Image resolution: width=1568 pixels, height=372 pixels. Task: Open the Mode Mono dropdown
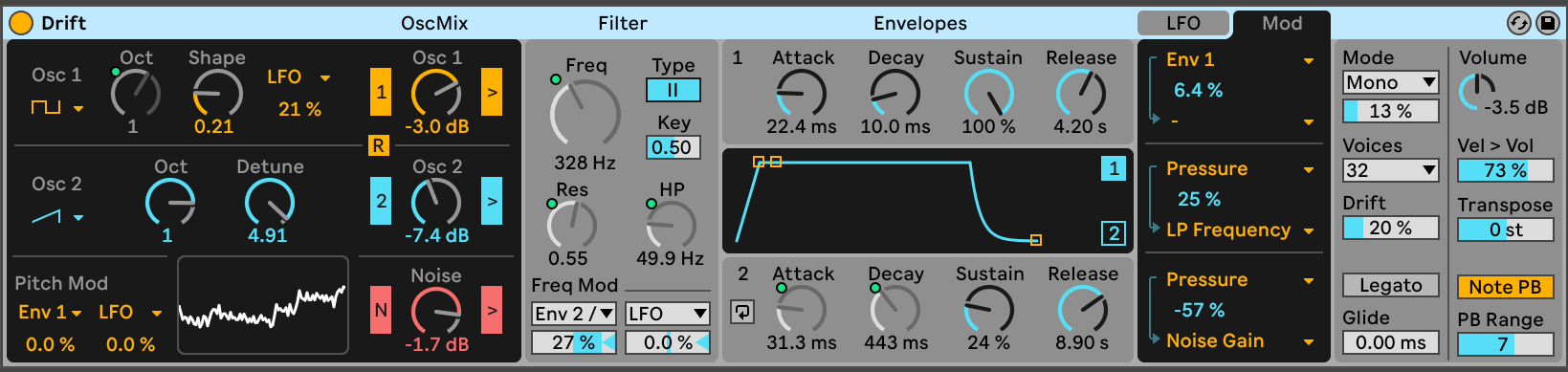click(x=1391, y=83)
